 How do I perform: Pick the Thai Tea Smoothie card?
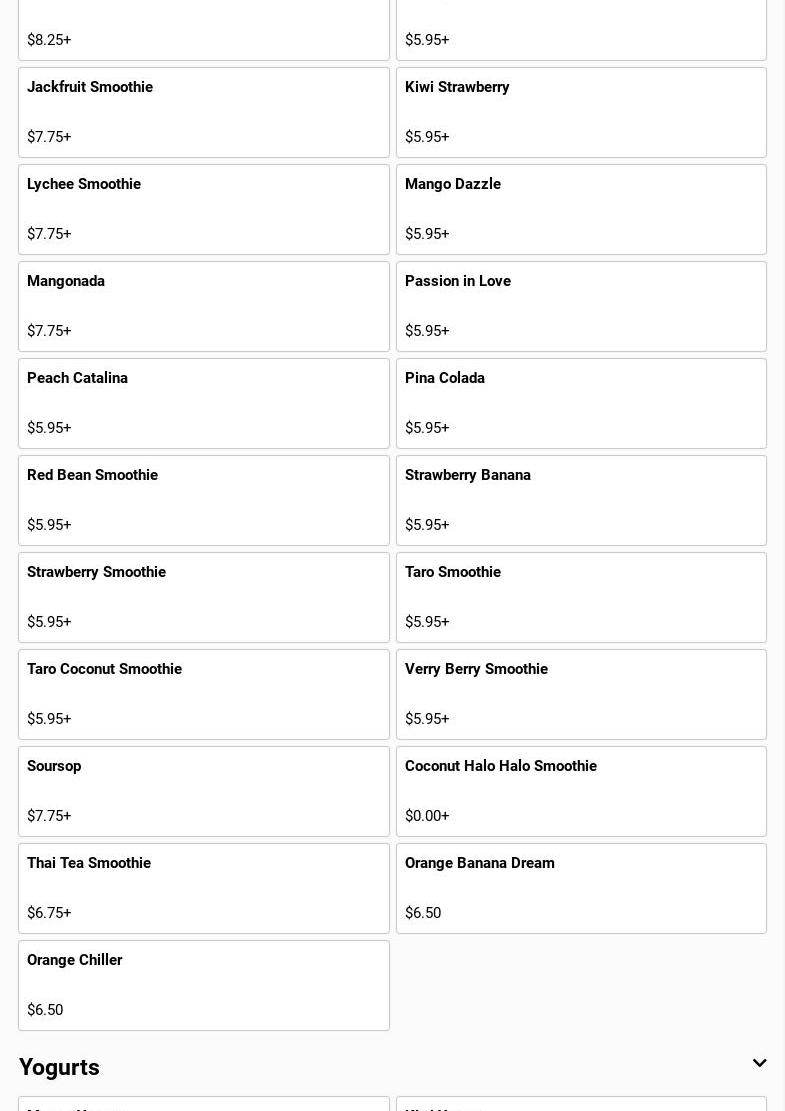[203, 888]
